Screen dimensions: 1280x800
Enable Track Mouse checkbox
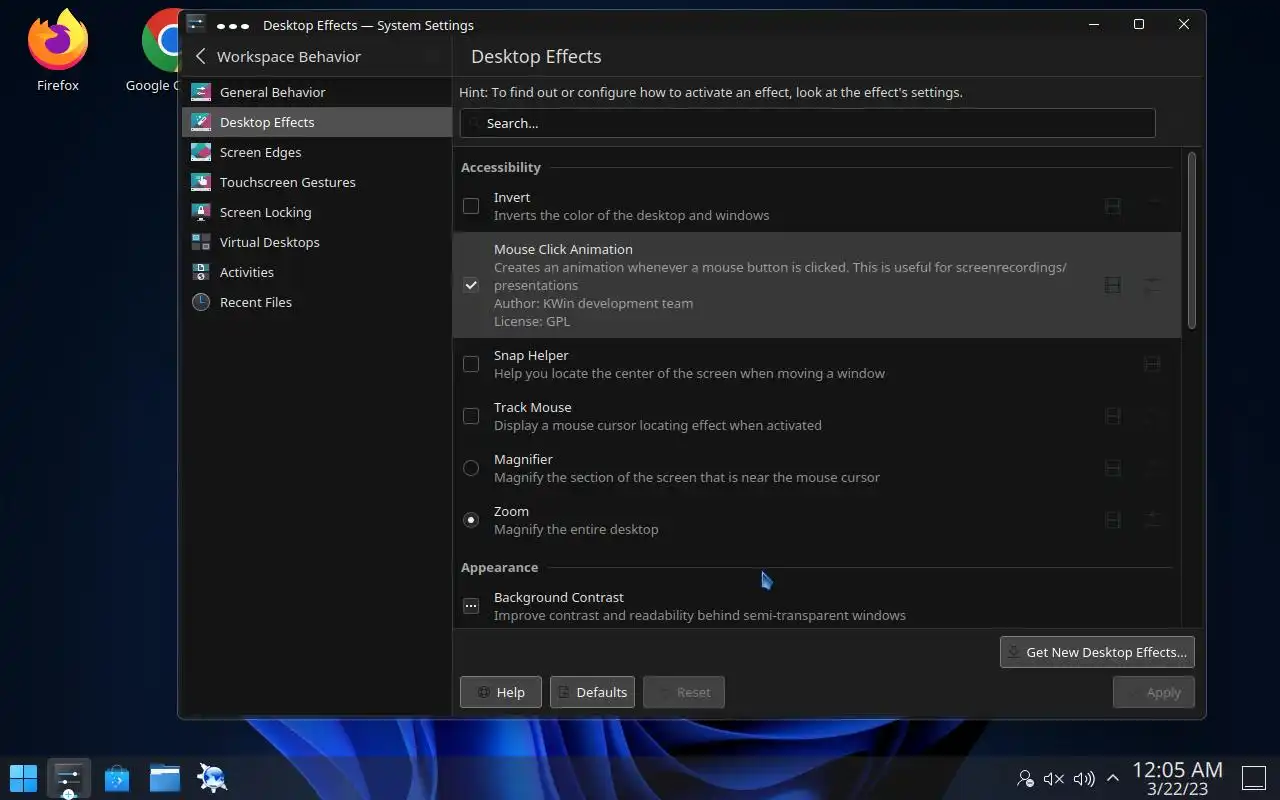(471, 416)
